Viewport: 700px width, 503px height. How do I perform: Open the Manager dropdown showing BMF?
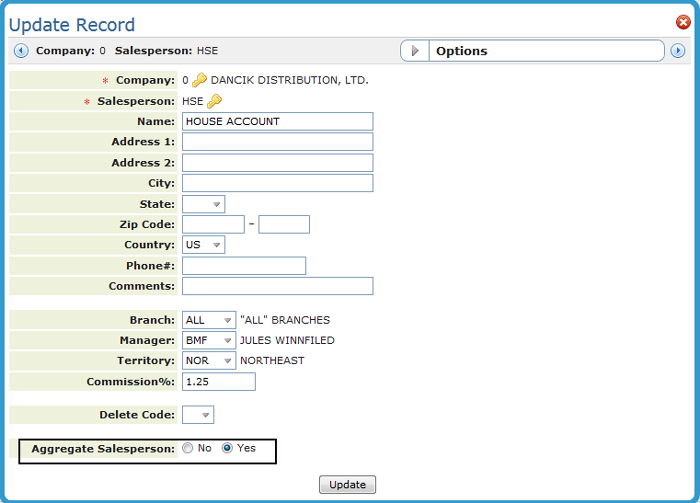209,341
